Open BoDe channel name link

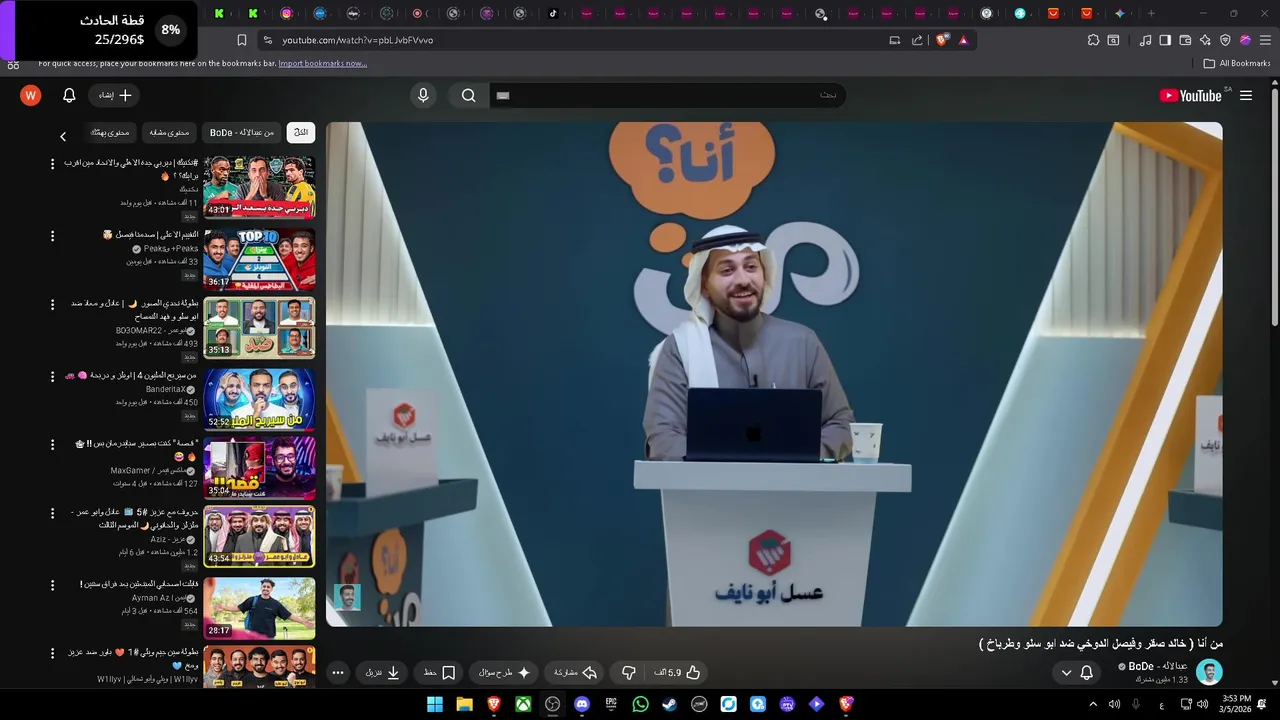pos(1157,666)
